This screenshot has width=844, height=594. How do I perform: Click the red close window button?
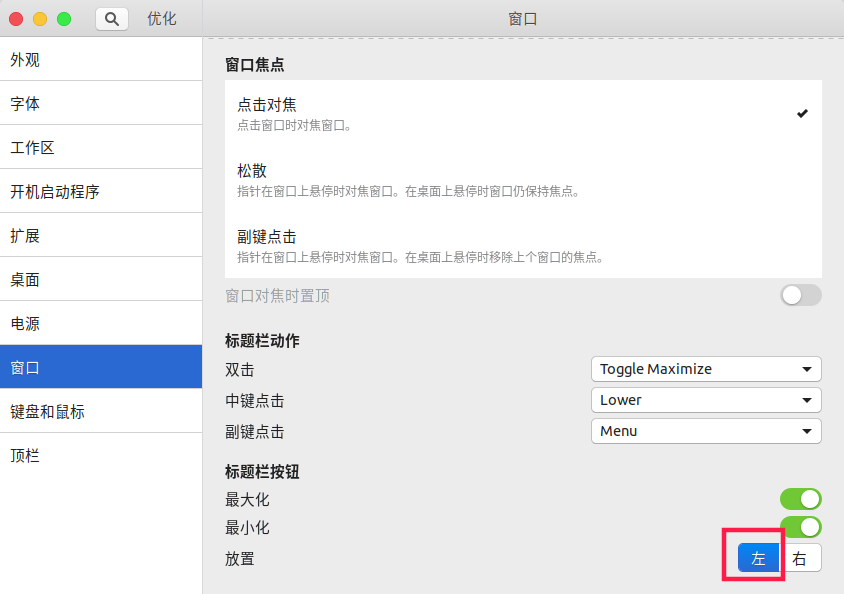pos(16,19)
